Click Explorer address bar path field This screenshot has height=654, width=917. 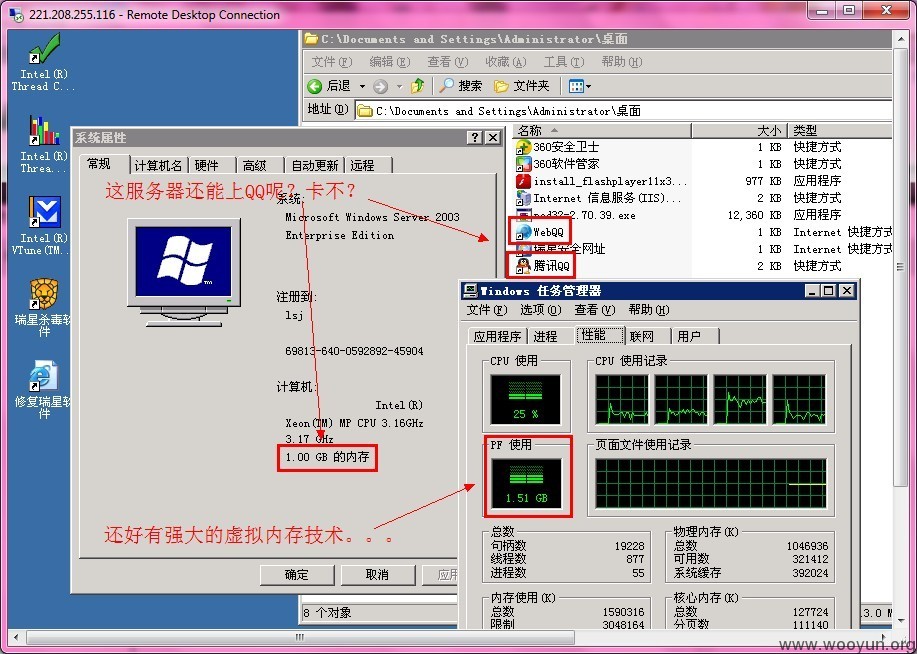[623, 111]
